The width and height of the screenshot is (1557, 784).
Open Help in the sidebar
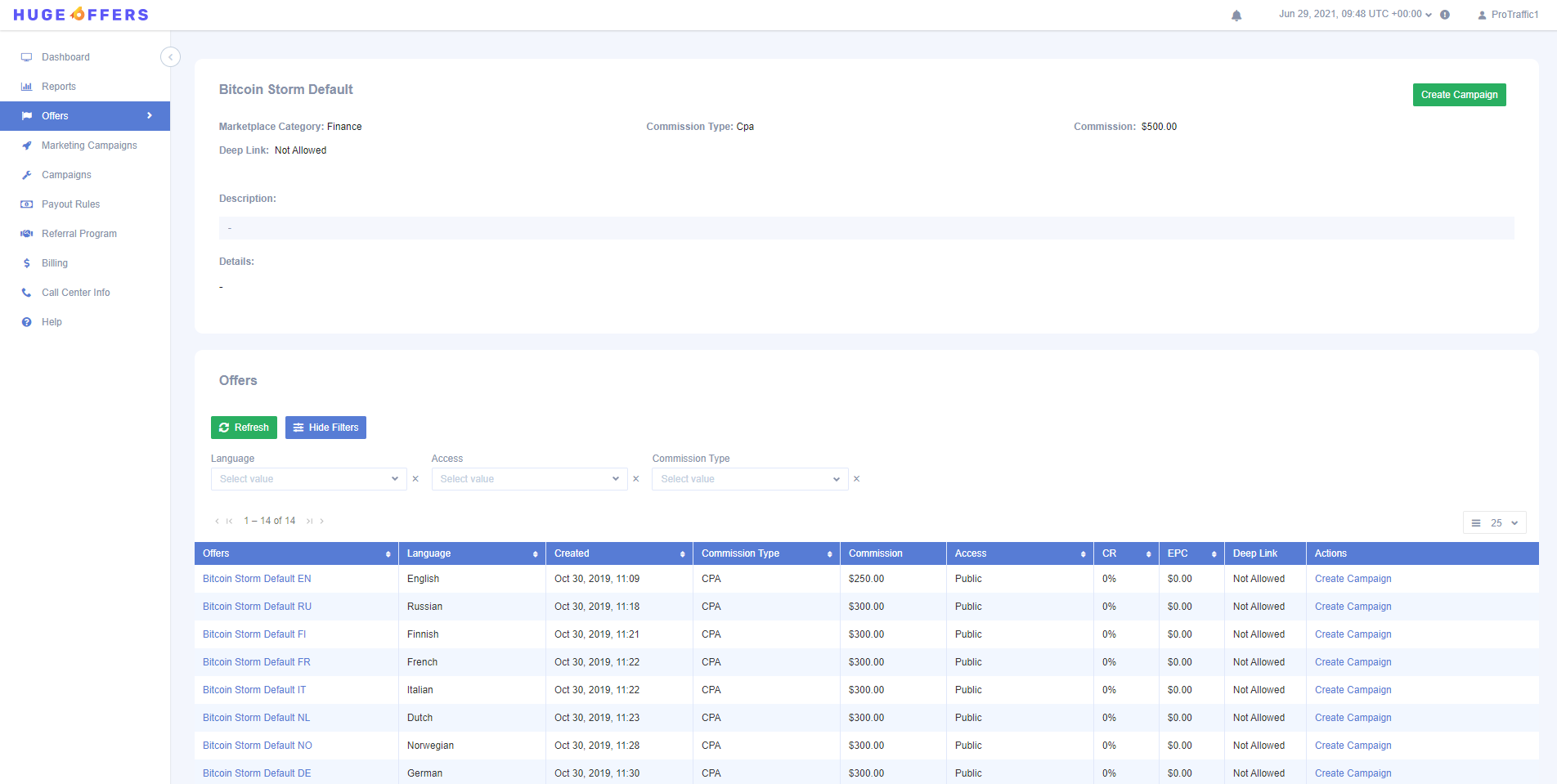tap(52, 322)
